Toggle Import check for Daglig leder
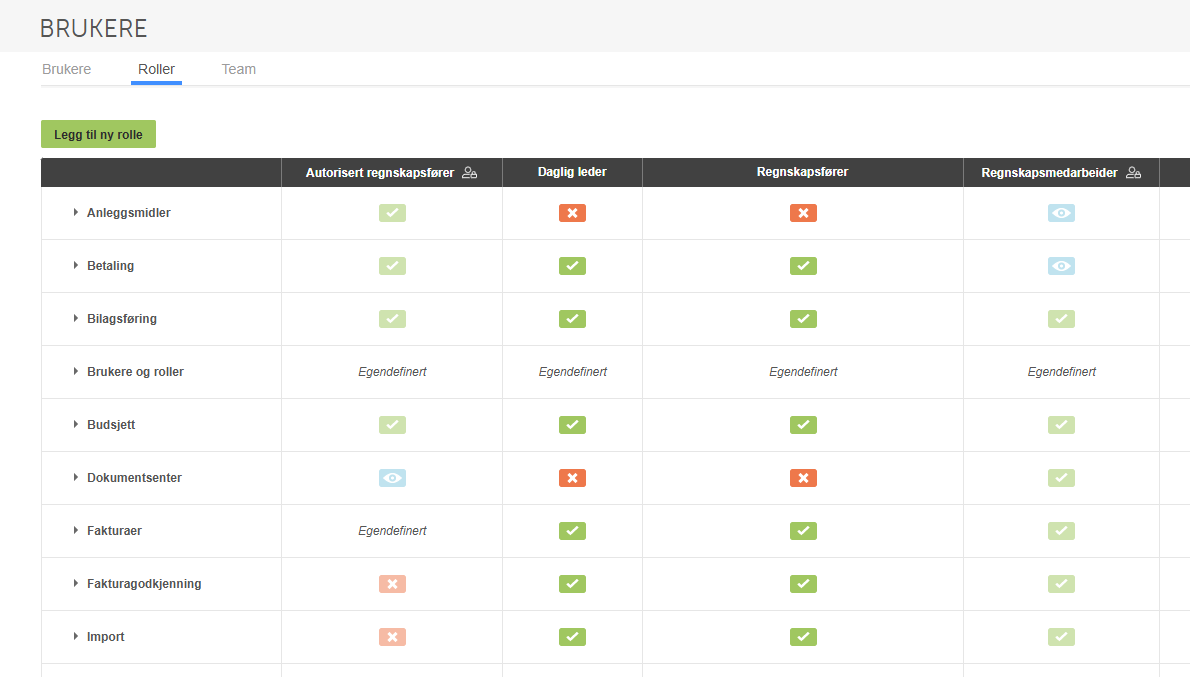The width and height of the screenshot is (1190, 677). coord(572,637)
